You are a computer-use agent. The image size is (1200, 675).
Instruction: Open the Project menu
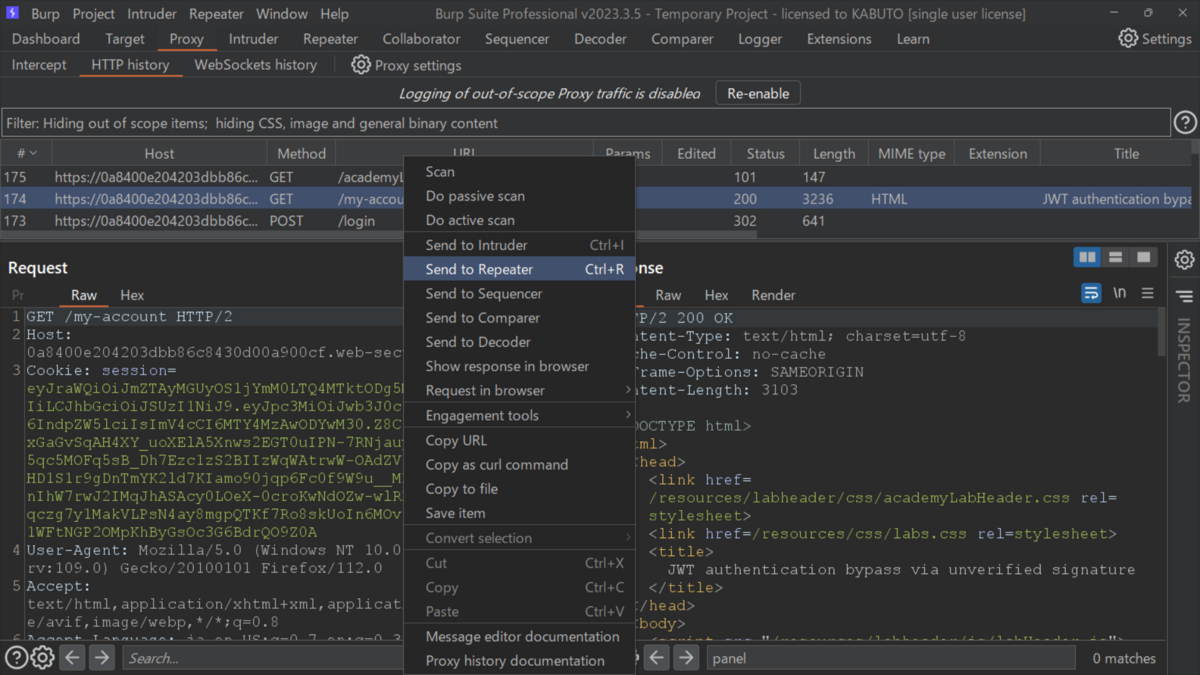tap(94, 14)
